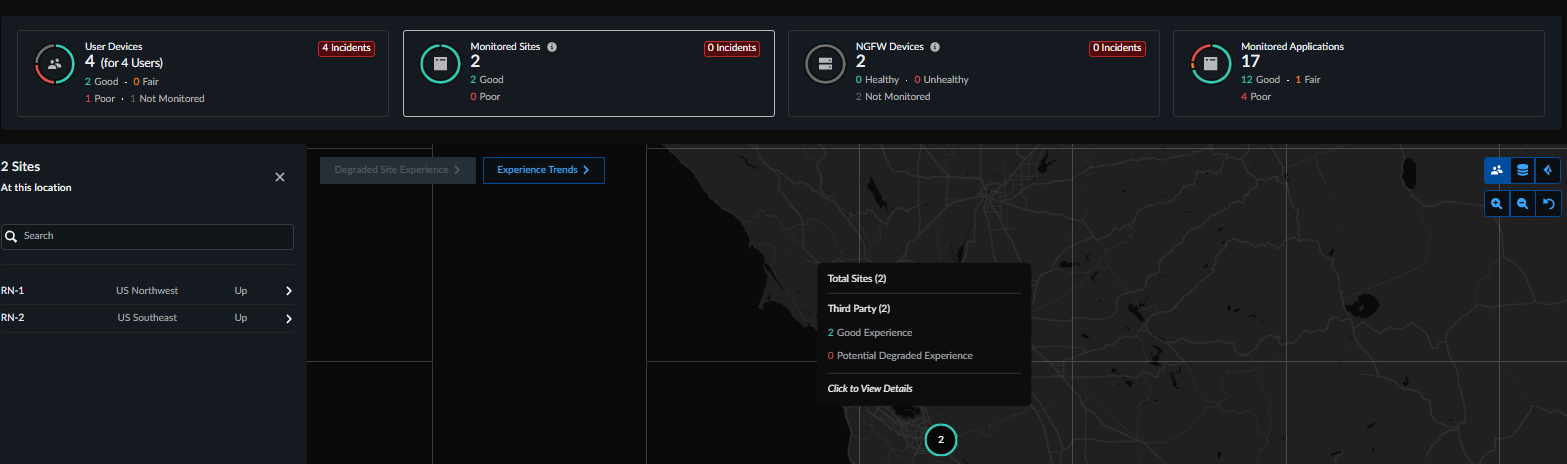Image resolution: width=1567 pixels, height=464 pixels.
Task: Zoom out on the map
Action: pyautogui.click(x=1522, y=204)
